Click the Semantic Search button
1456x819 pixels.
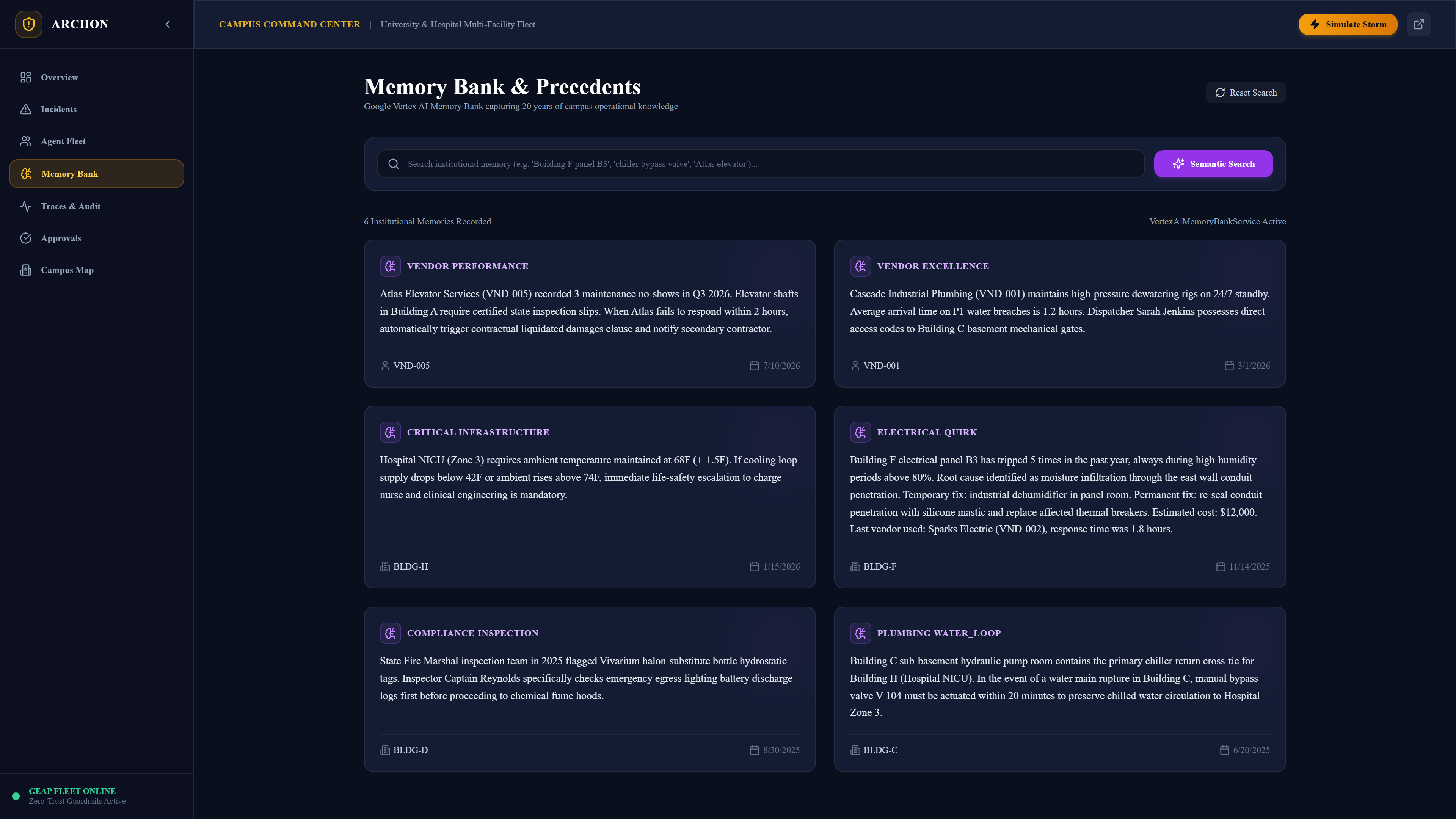click(1213, 164)
